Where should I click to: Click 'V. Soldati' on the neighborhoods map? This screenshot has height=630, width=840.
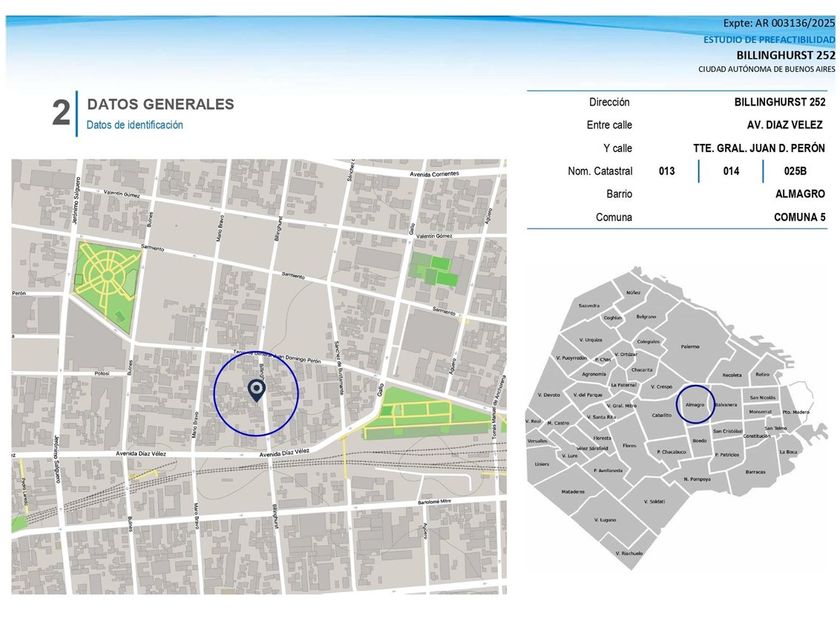[655, 501]
